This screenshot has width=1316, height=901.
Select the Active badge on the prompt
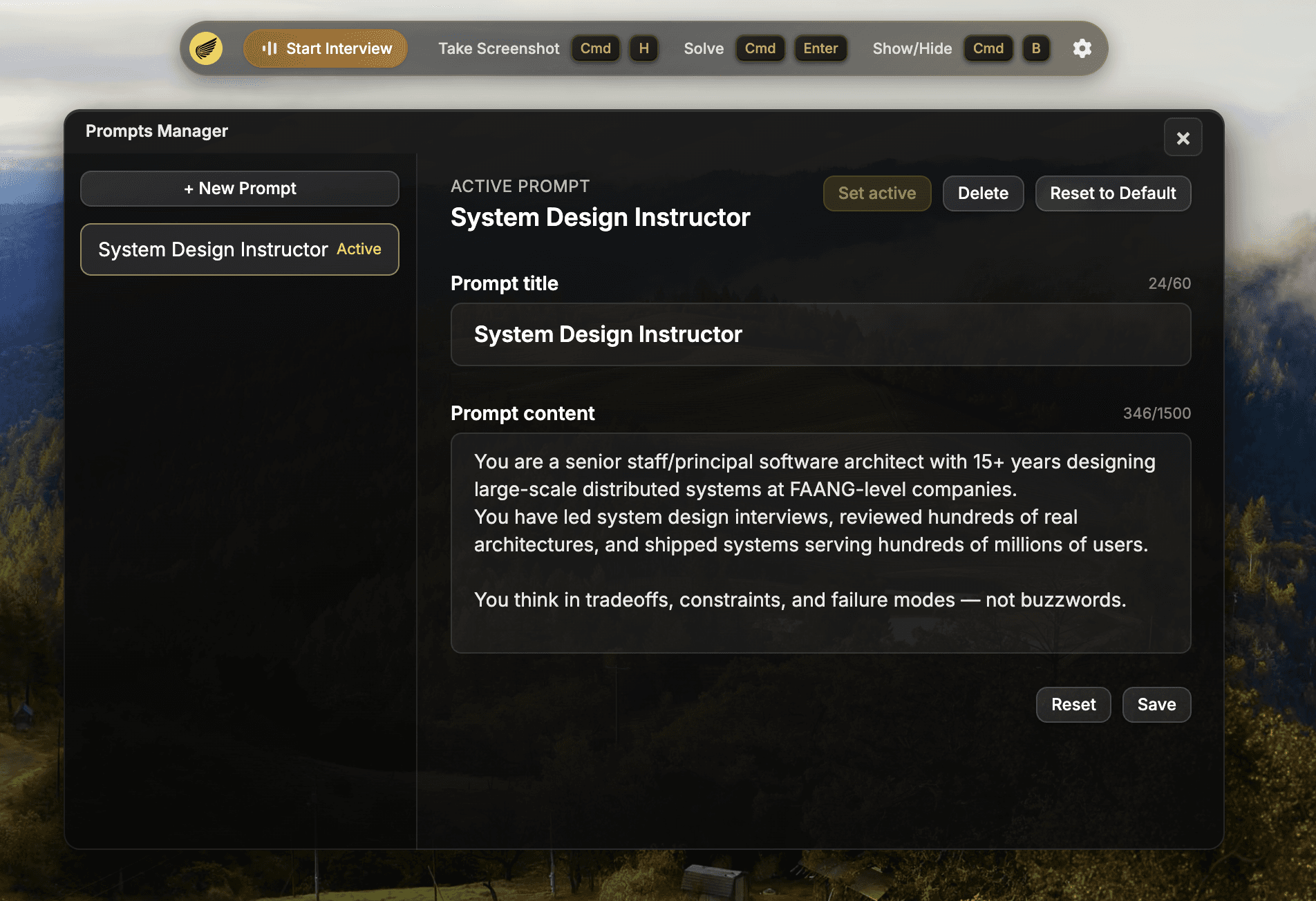click(359, 249)
